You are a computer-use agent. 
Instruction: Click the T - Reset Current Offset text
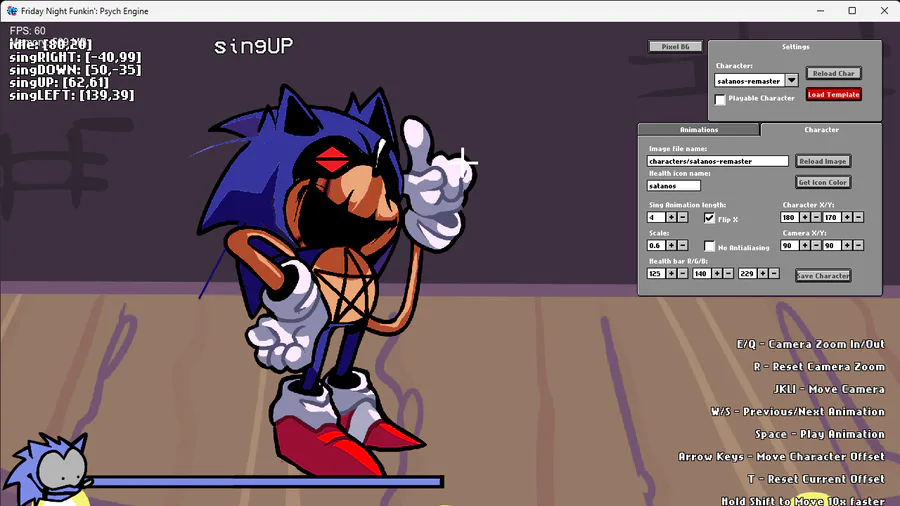point(816,479)
